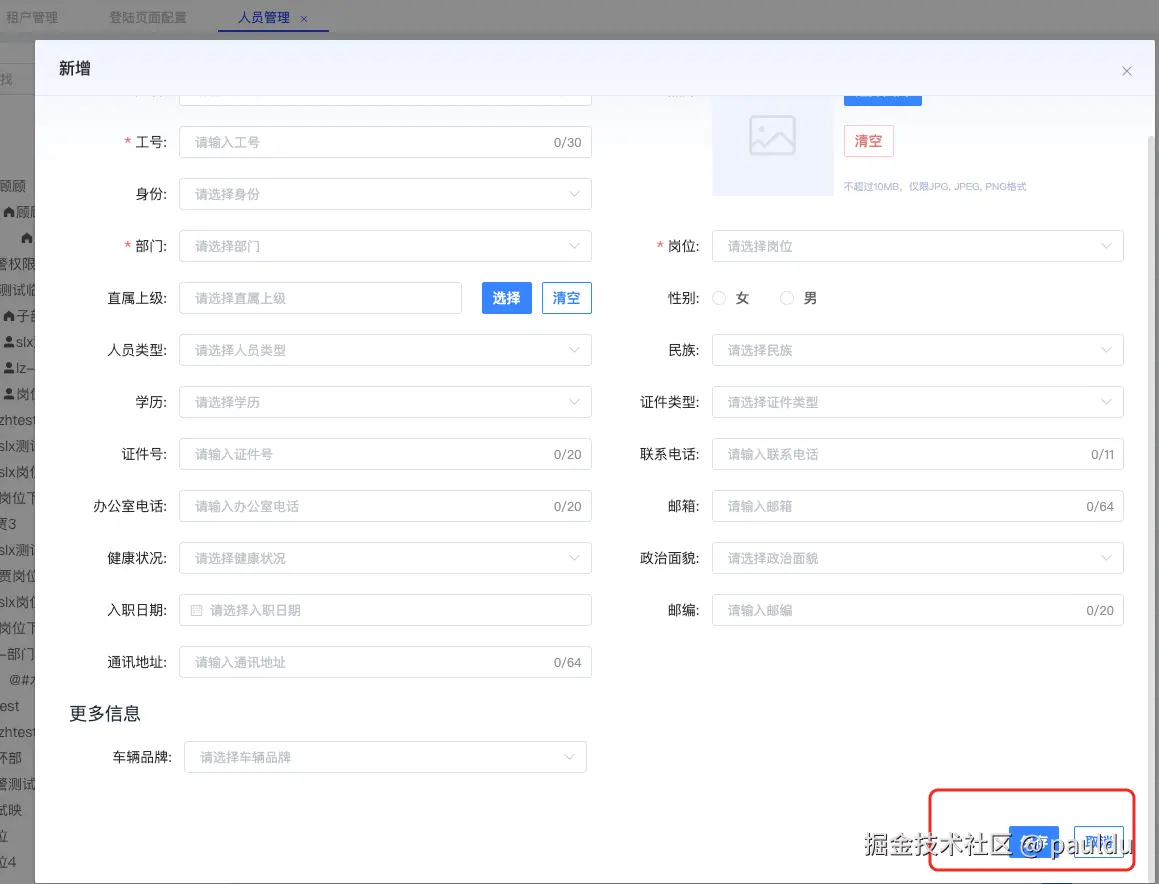
Task: Click the 通讯地址 input field
Action: click(385, 662)
